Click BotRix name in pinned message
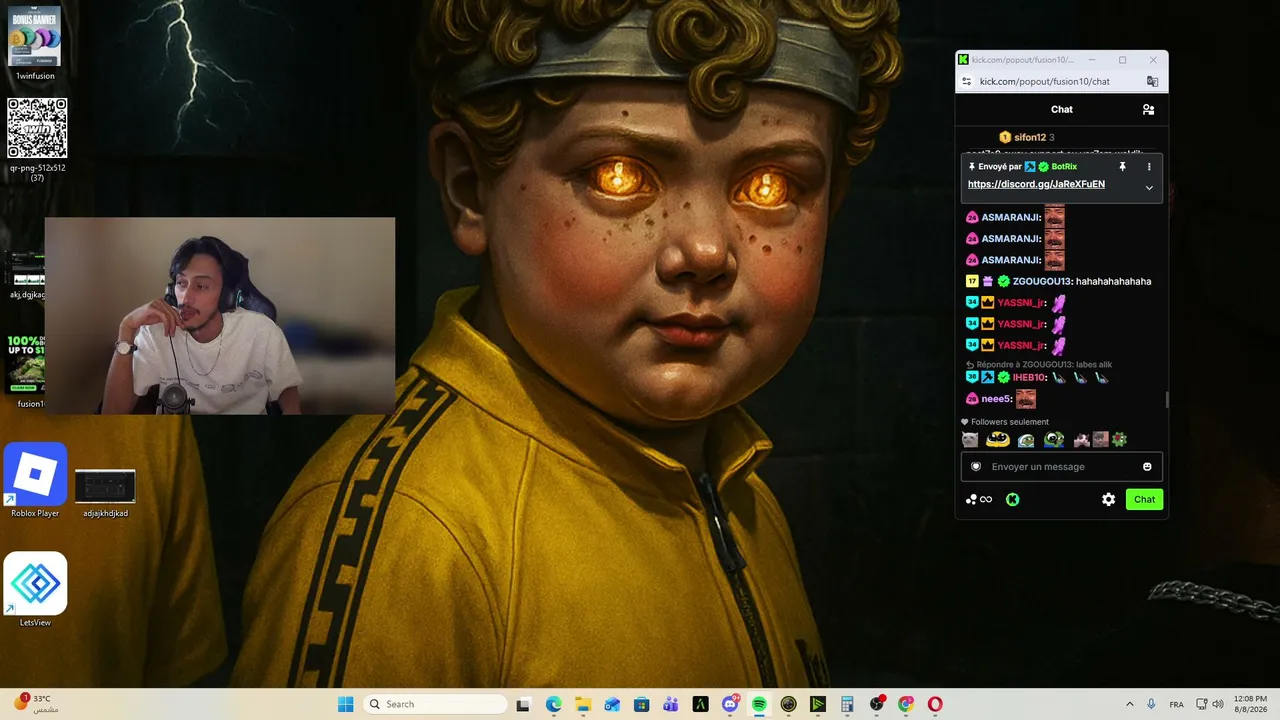The height and width of the screenshot is (720, 1280). 1064,167
